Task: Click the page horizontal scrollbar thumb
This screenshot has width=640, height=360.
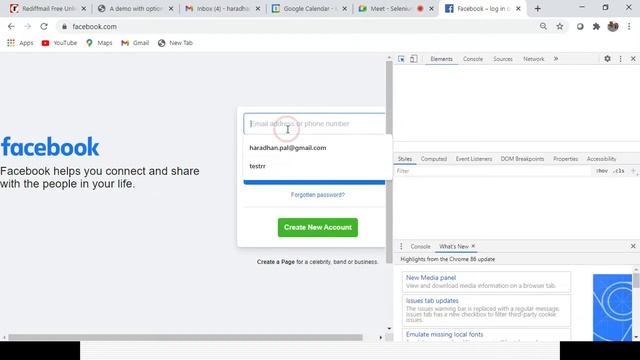Action: tap(185, 337)
